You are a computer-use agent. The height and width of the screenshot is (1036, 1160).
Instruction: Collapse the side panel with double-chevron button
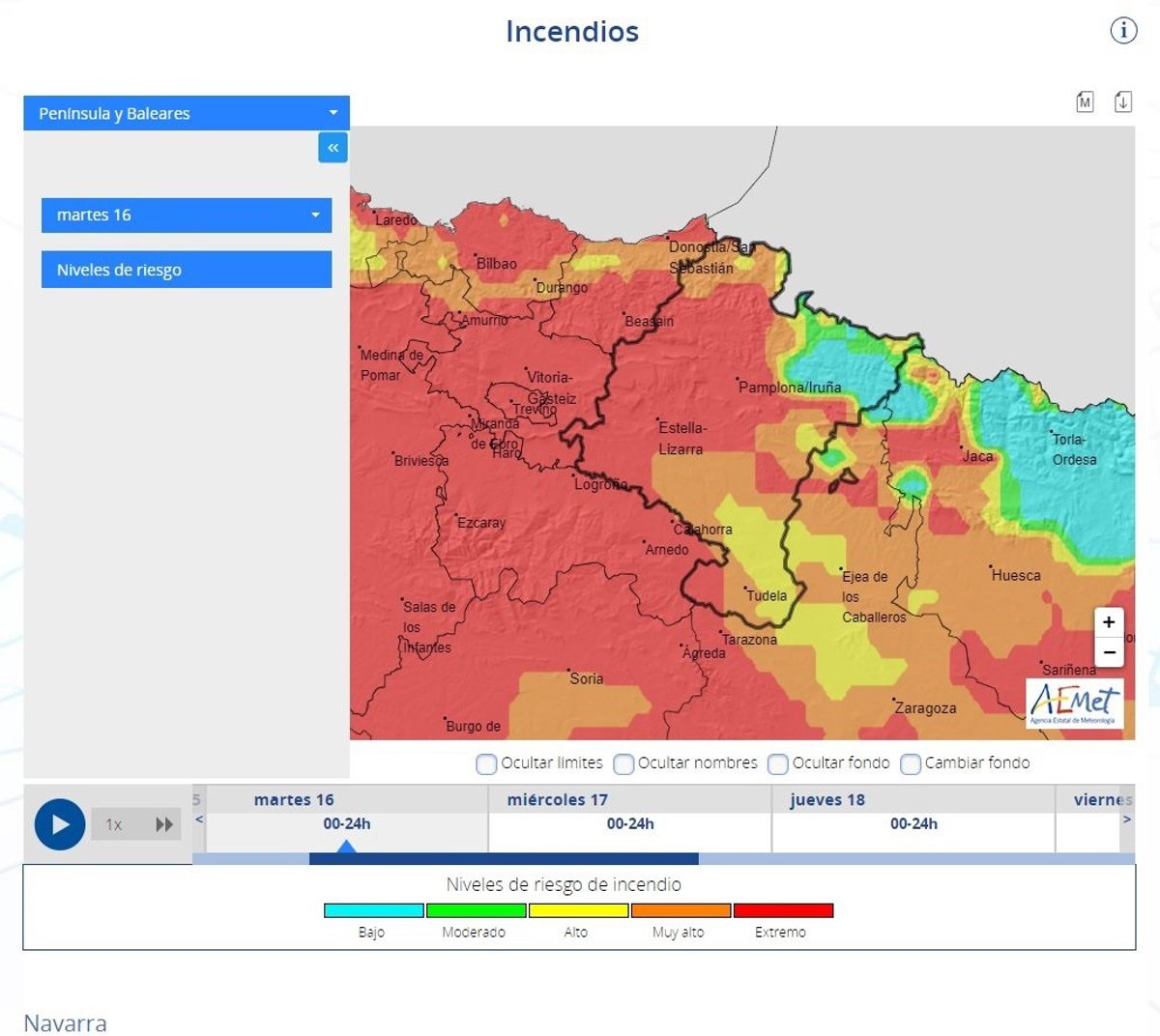333,148
